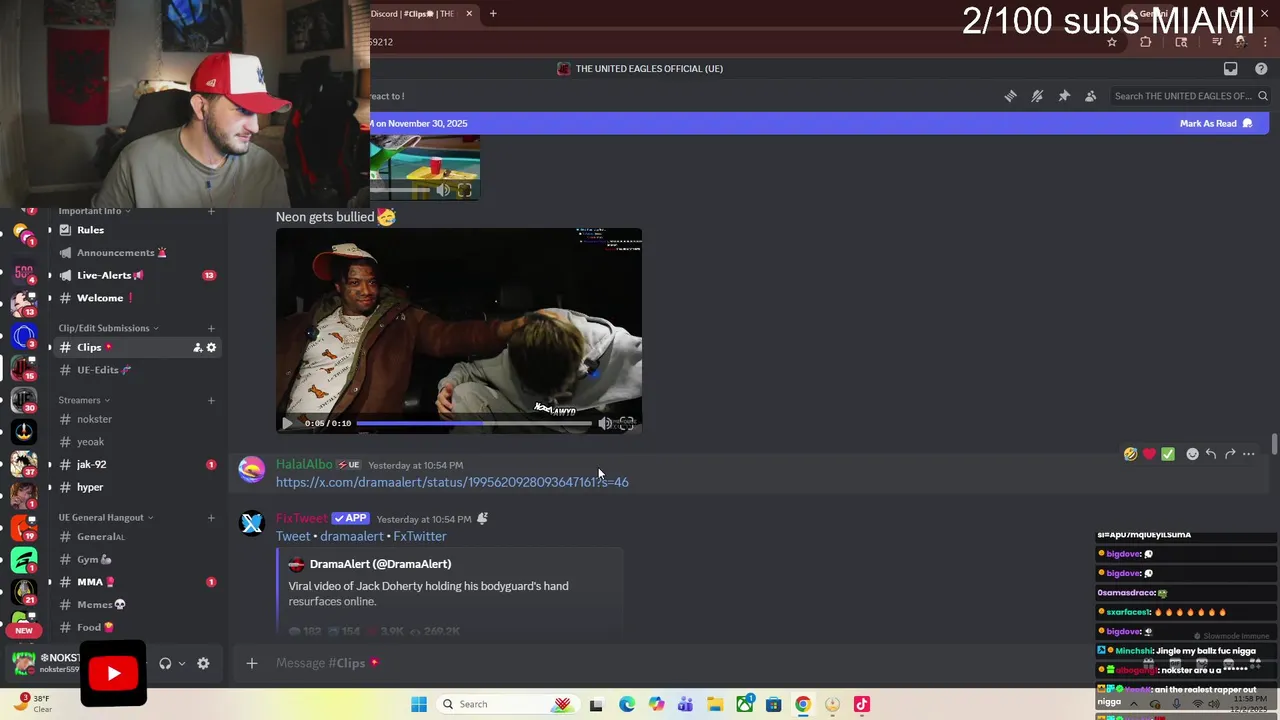Screen dimensions: 1280x720
Task: Show pinned messages
Action: [1064, 96]
